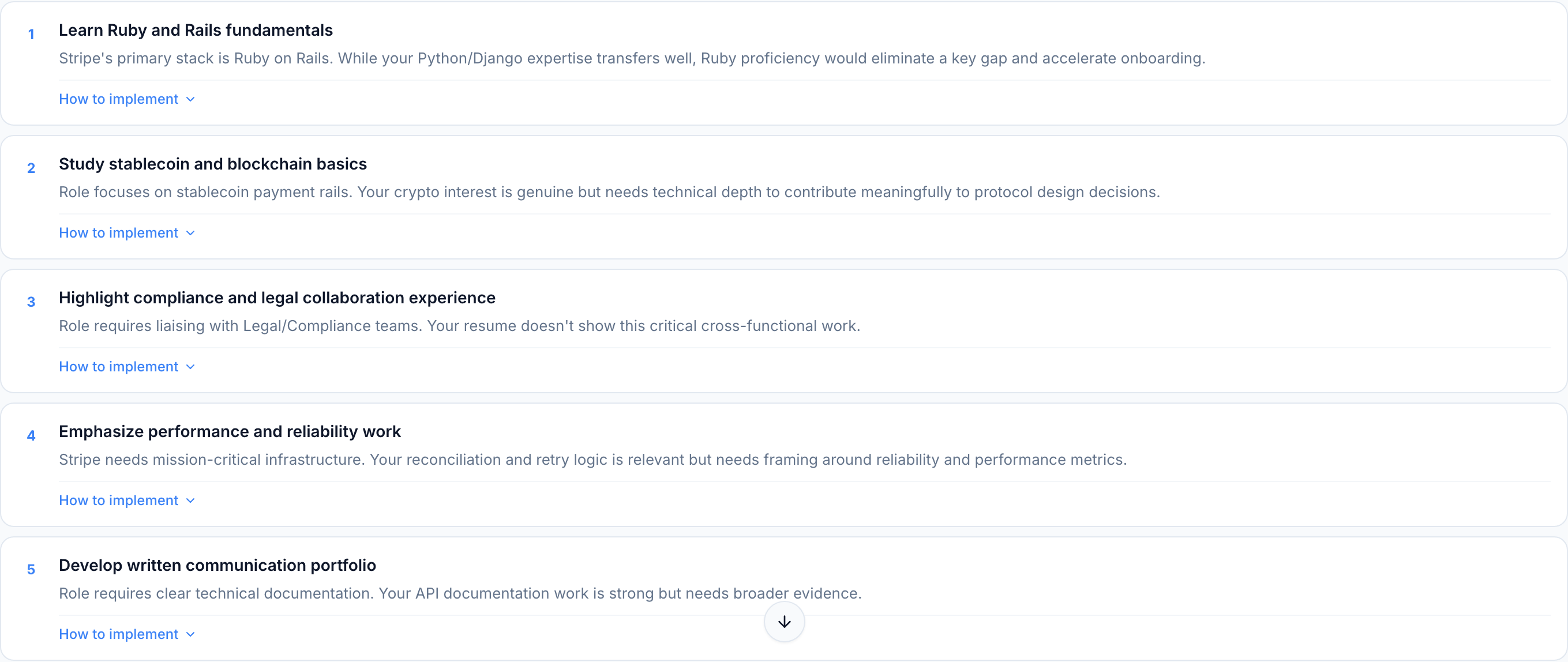
Task: Click chevron beside Ruby and Rails How to implement
Action: tap(190, 99)
